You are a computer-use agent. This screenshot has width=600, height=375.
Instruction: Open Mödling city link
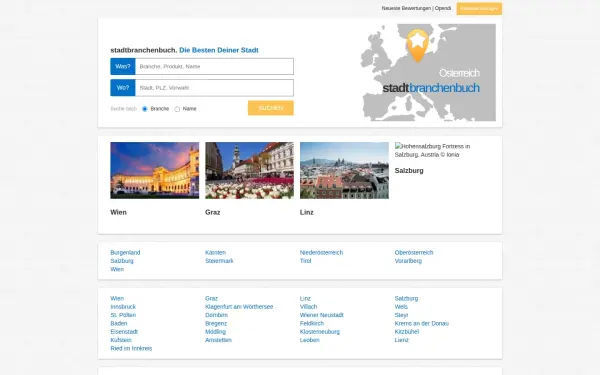pyautogui.click(x=215, y=332)
